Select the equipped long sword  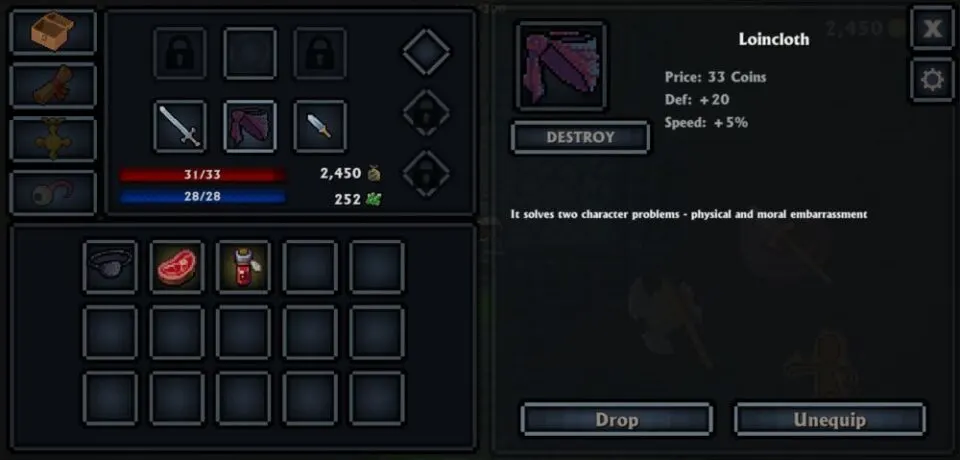[x=180, y=126]
